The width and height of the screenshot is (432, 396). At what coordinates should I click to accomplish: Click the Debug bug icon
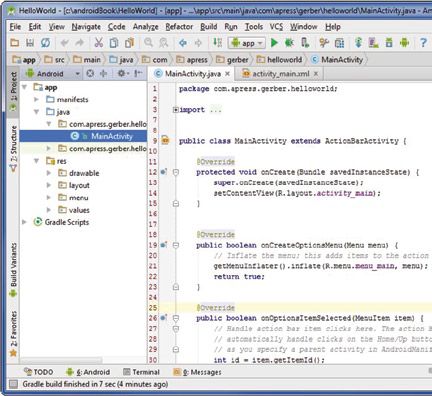(x=289, y=43)
